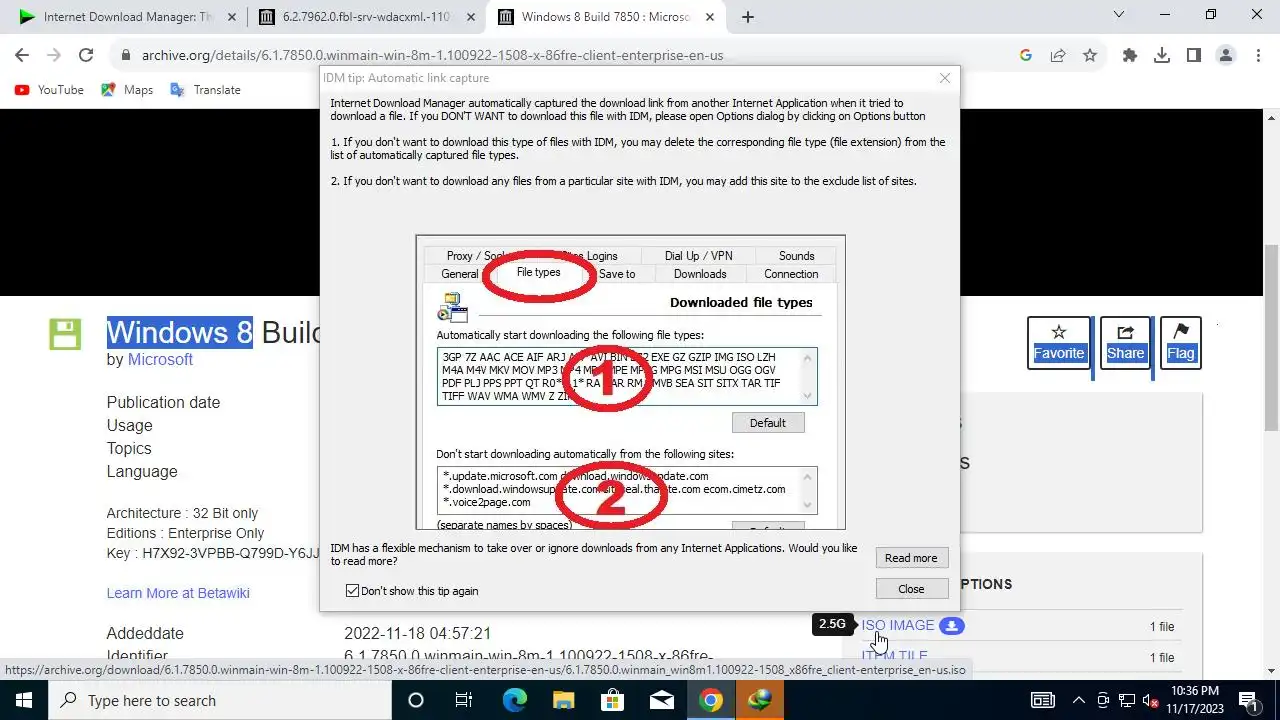Image resolution: width=1280 pixels, height=720 pixels.
Task: Show hidden system tray icons
Action: [1079, 700]
